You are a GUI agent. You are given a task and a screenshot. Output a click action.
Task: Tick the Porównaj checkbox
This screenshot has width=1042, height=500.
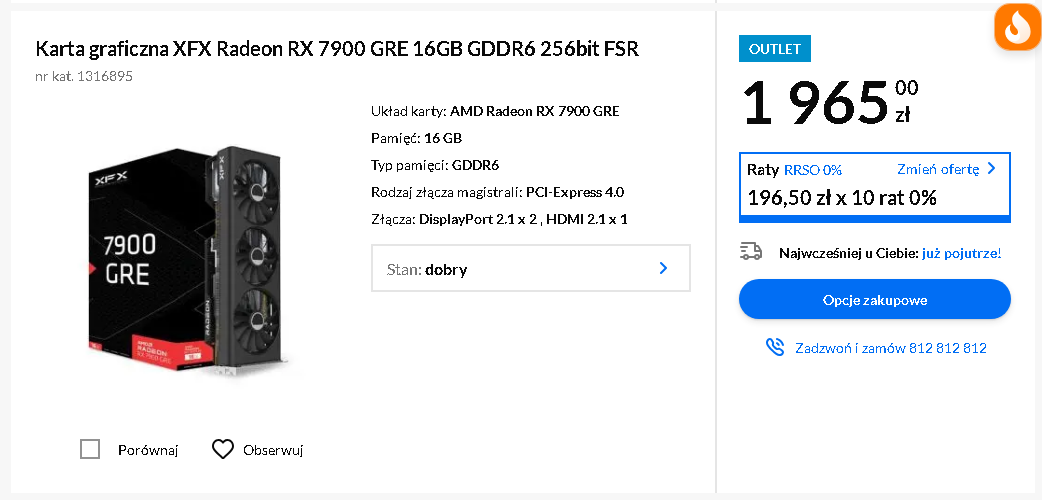pos(90,450)
